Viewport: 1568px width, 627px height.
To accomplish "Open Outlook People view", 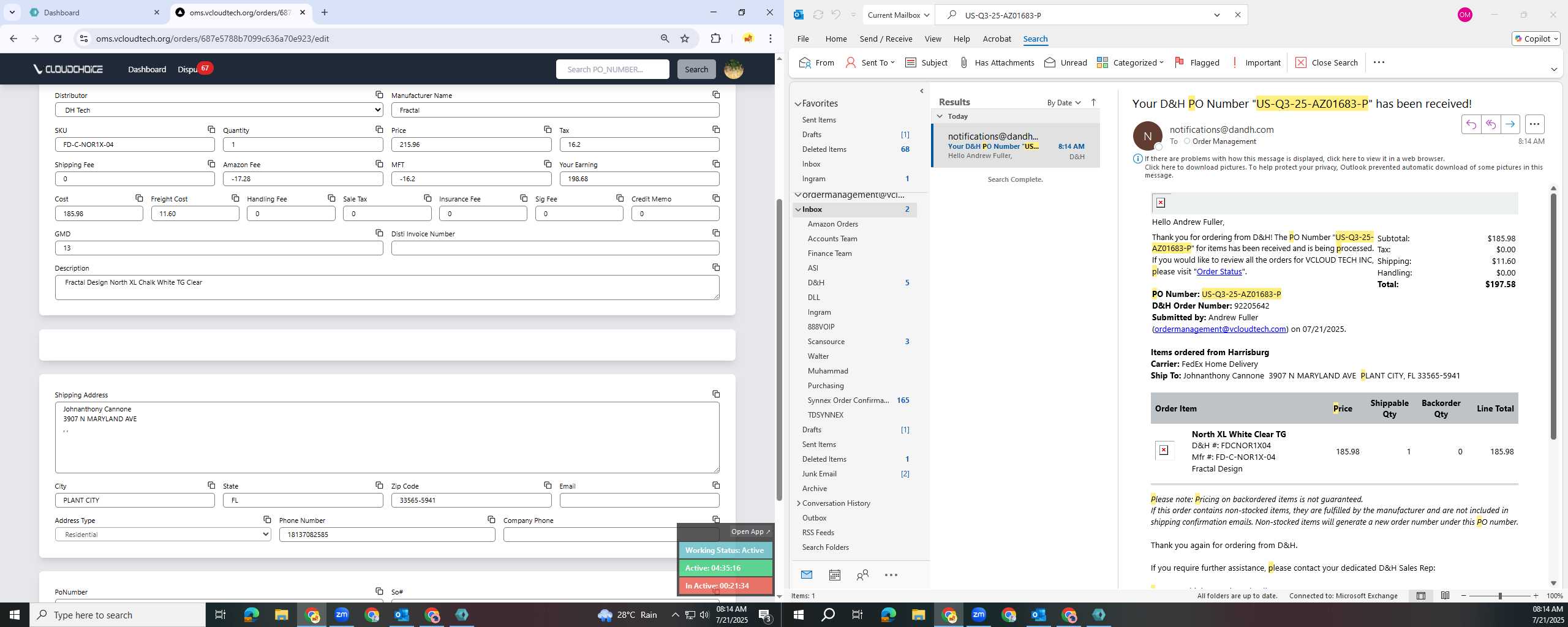I will point(862,575).
